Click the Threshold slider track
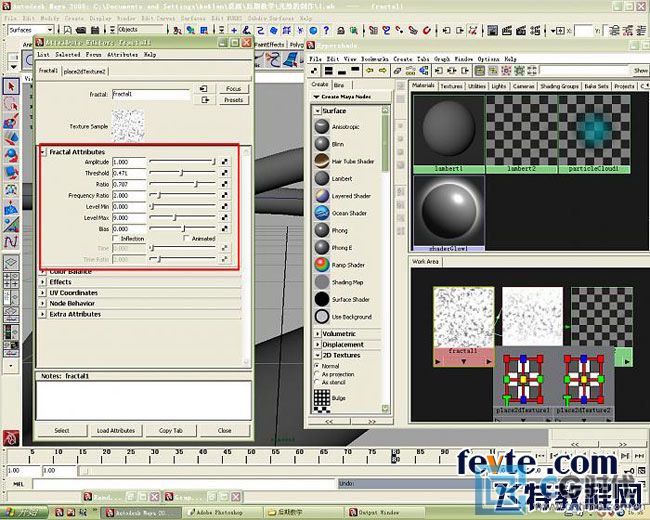The image size is (650, 520). pyautogui.click(x=181, y=173)
